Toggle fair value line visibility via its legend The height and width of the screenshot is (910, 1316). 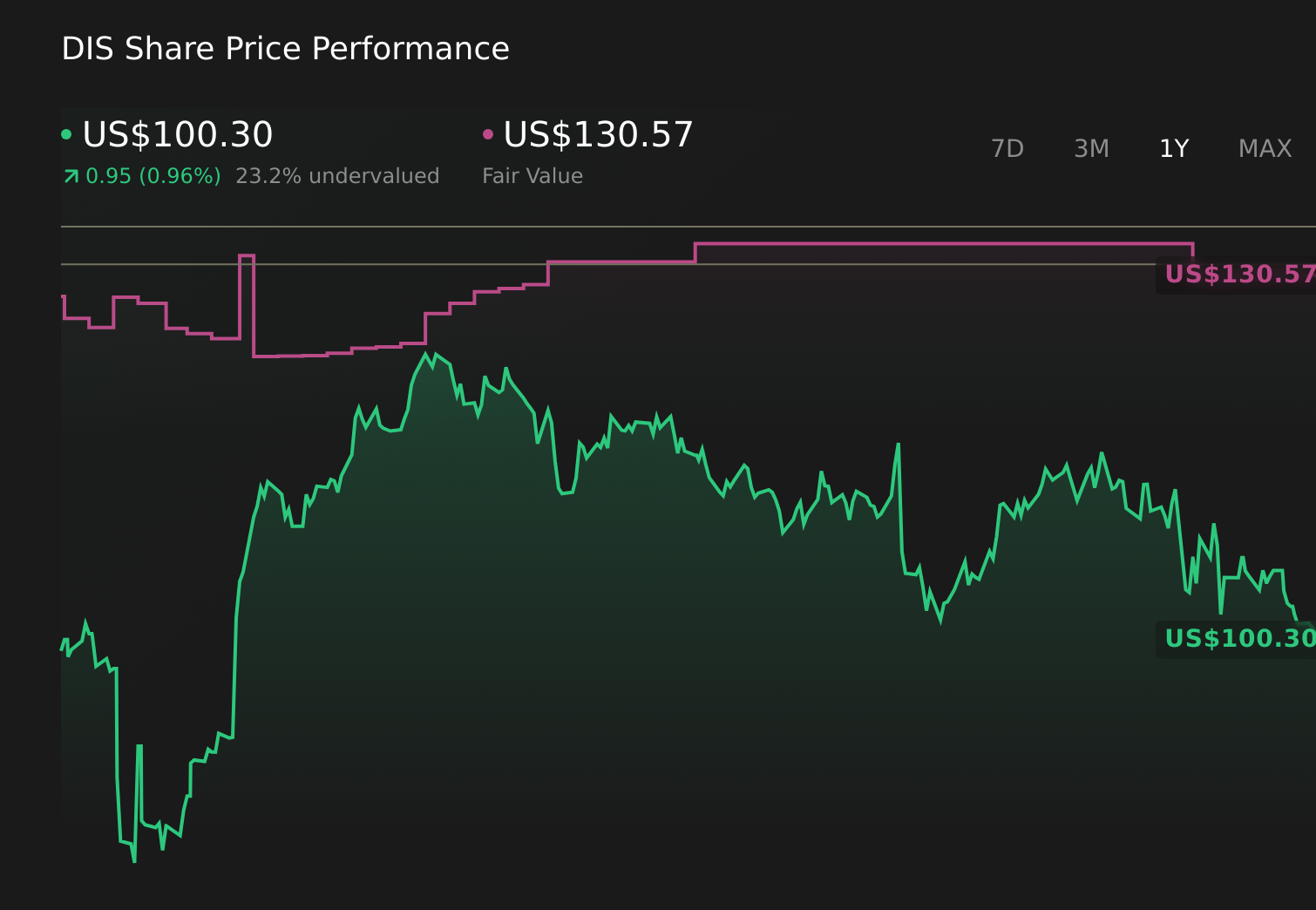[x=490, y=133]
